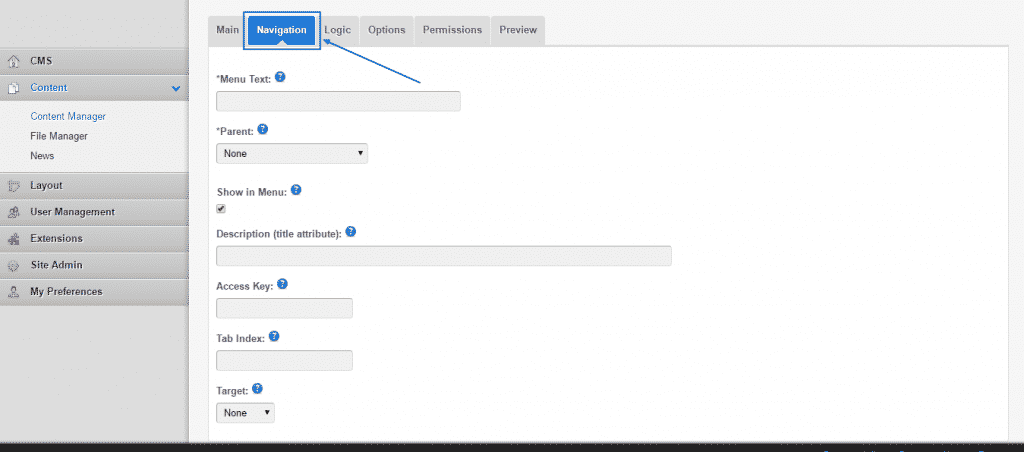Click the Site Admin gear icon
The width and height of the screenshot is (1024, 452).
pos(13,266)
